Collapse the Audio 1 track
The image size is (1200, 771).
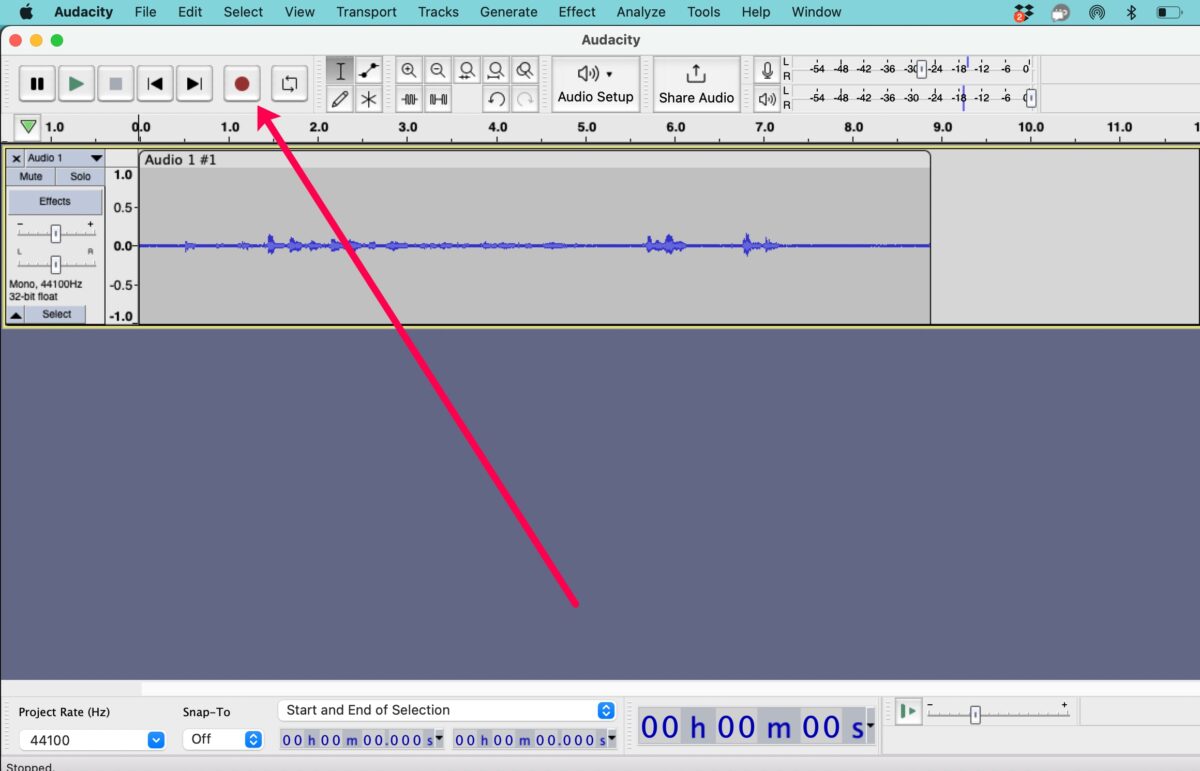(16, 314)
